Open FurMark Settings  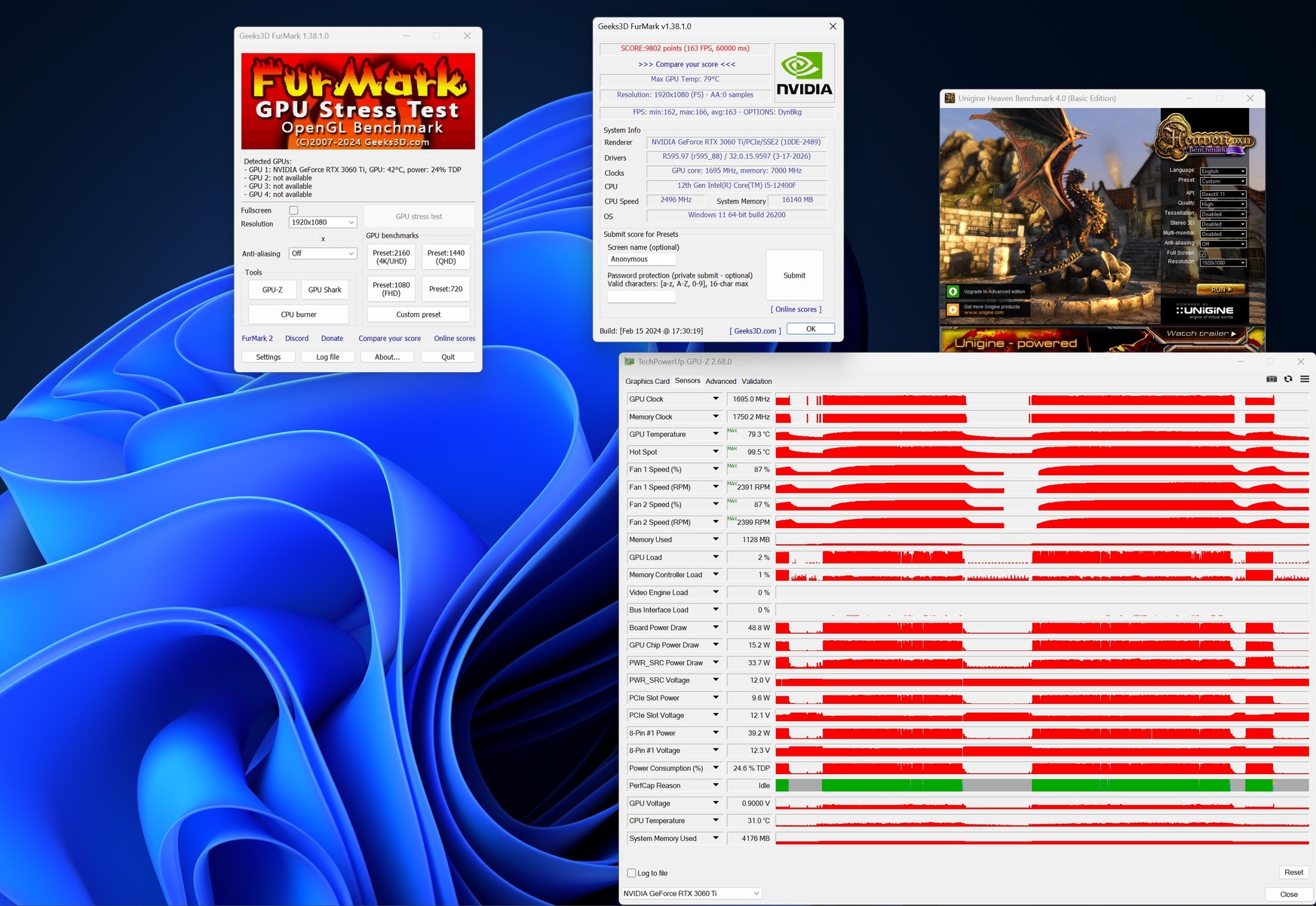coord(268,357)
